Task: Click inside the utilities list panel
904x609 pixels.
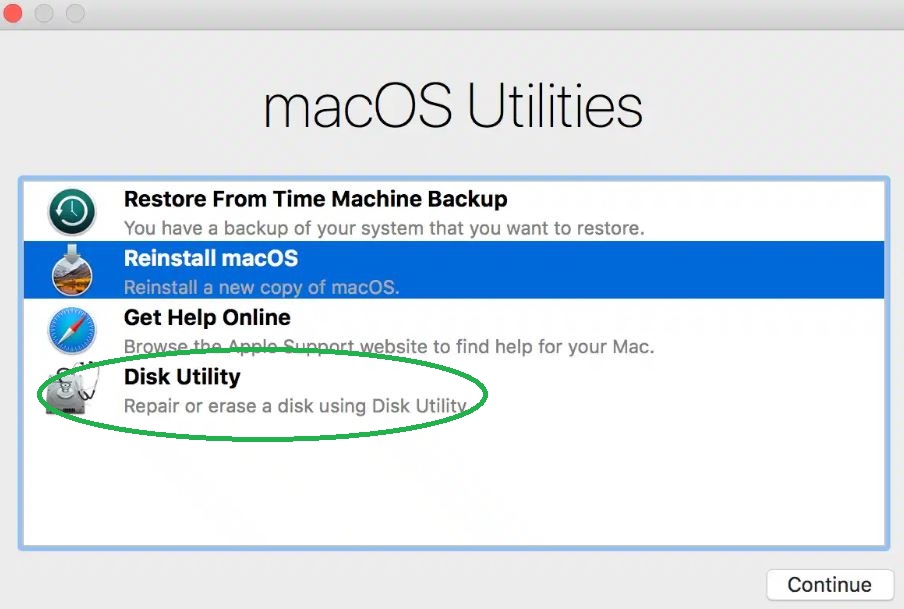Action: [452, 480]
